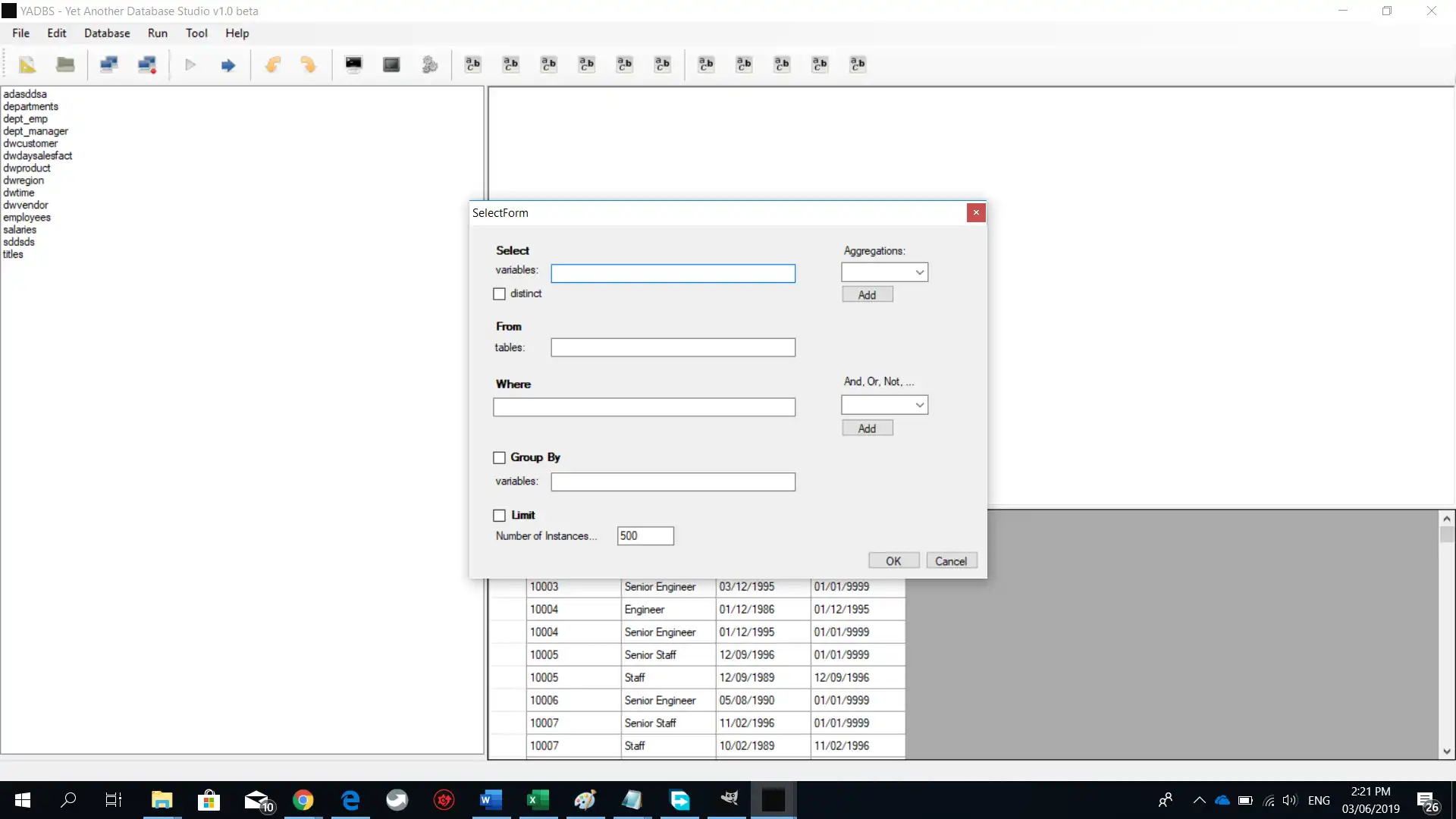
Task: Click the disconnect database icon with red dot
Action: (x=147, y=64)
